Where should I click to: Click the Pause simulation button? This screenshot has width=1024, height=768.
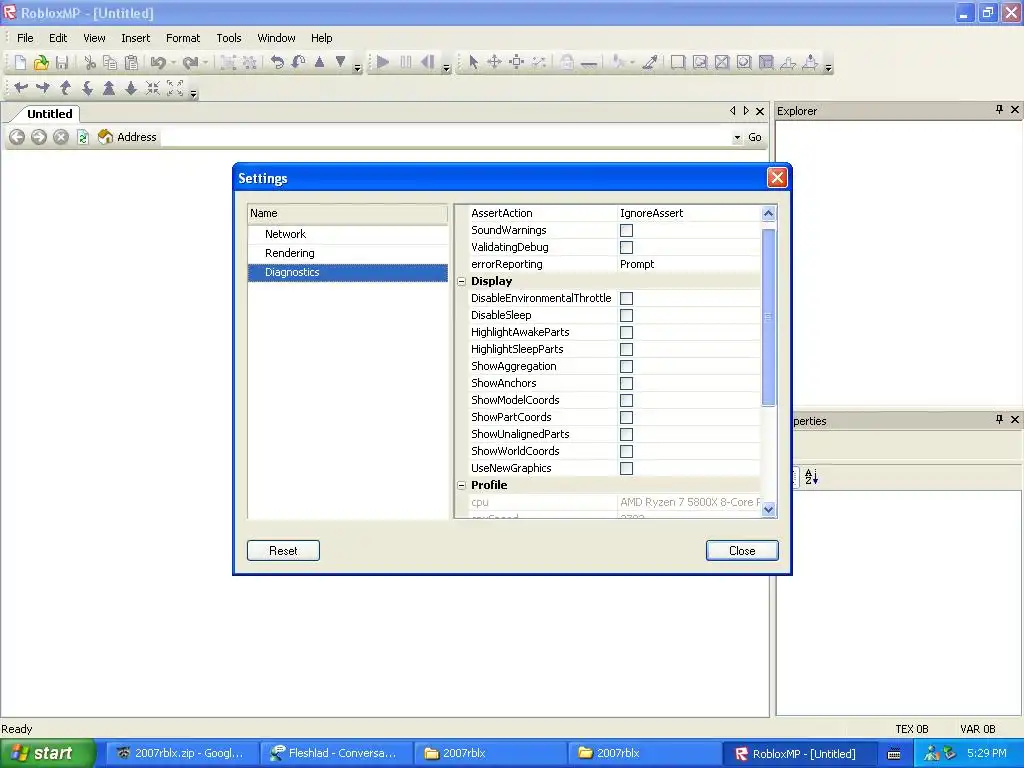[406, 62]
